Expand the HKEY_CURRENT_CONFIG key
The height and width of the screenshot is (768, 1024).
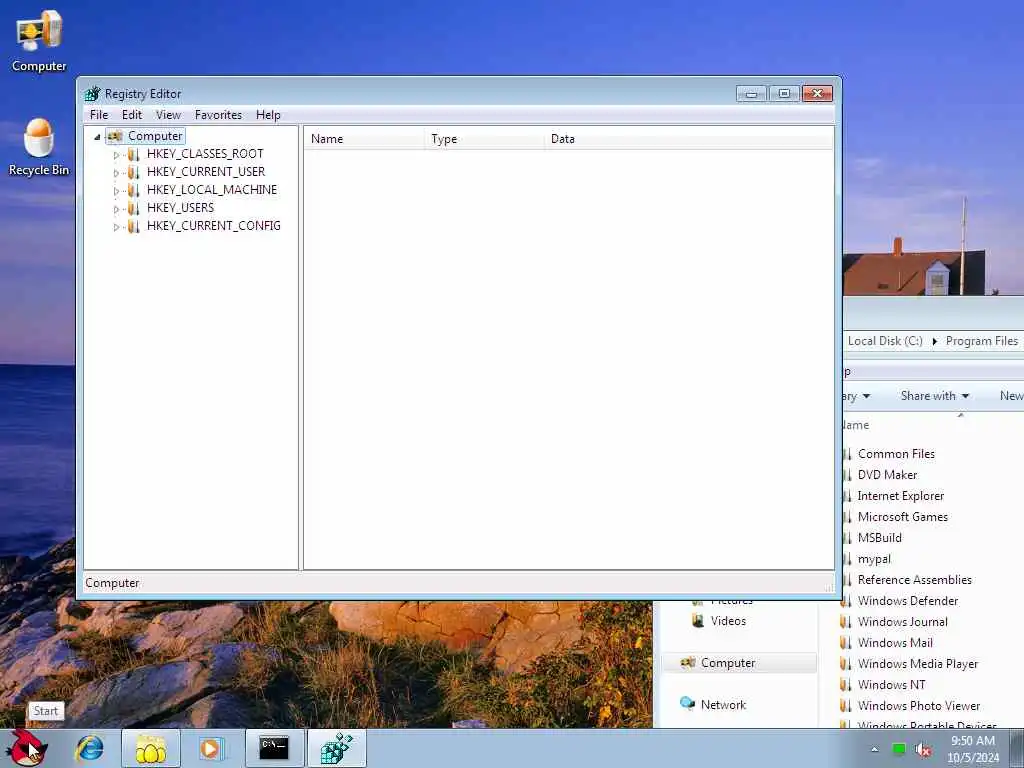(x=116, y=227)
